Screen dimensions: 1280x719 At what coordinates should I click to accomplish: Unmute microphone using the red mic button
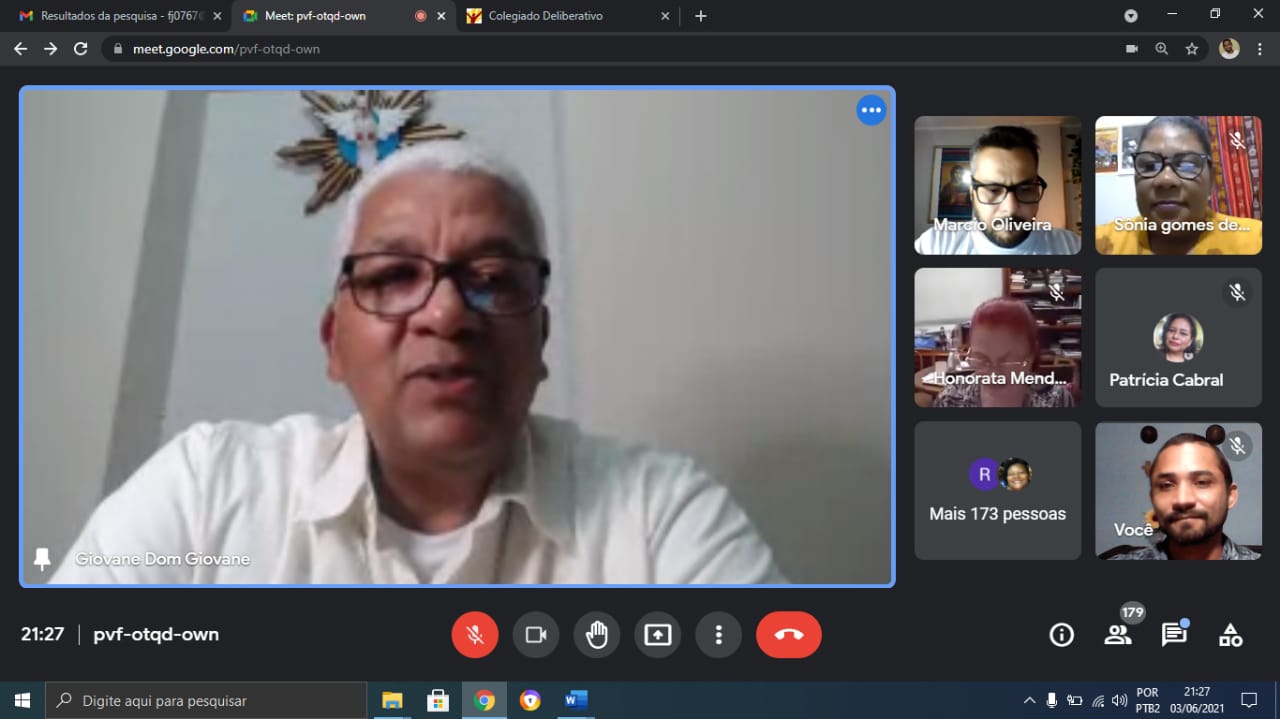(475, 635)
